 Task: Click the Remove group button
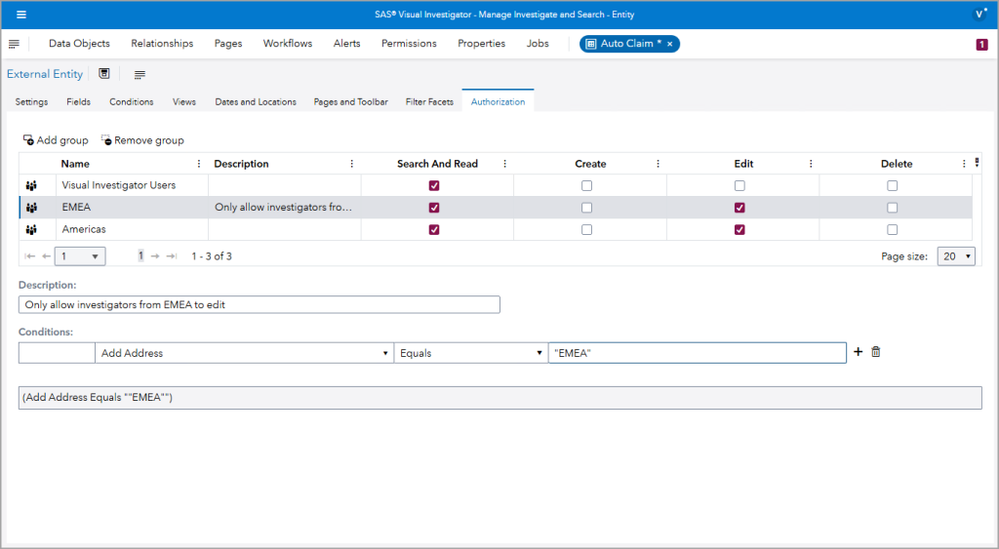pos(142,140)
